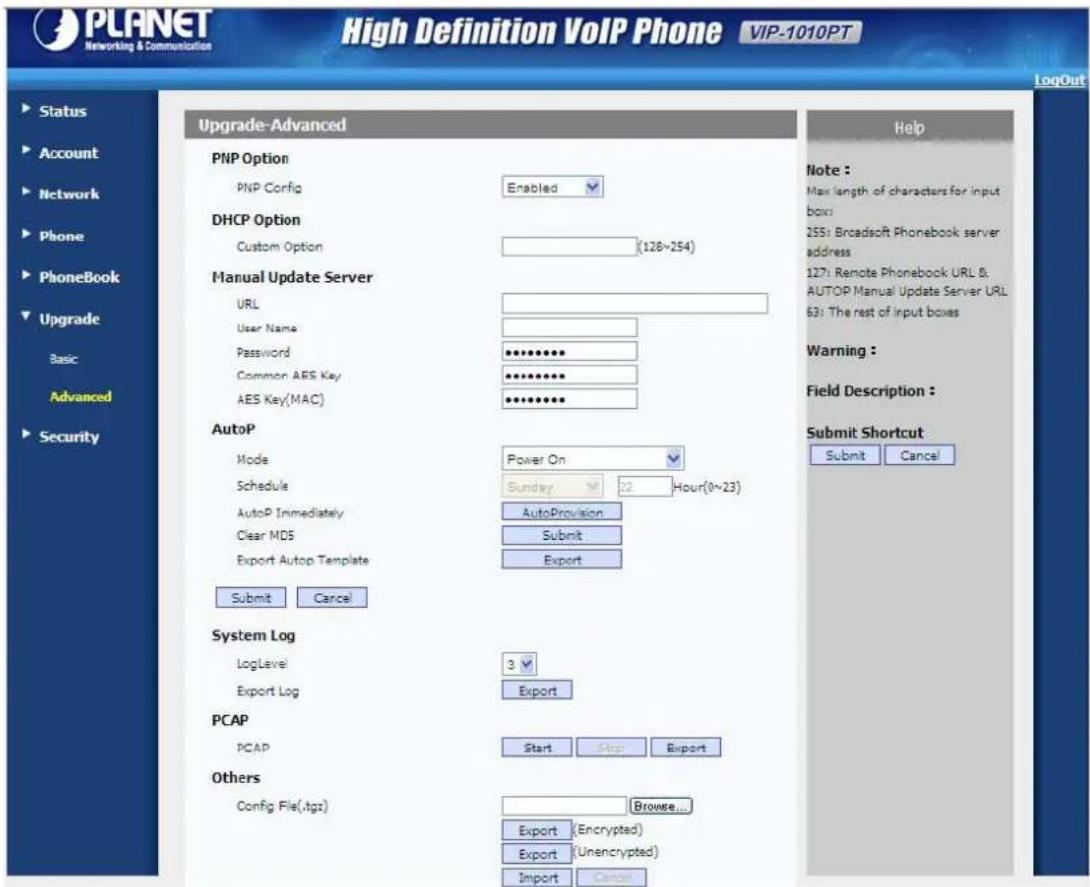The image size is (1090, 887).
Task: Click the VIP-1010PT model badge
Action: pos(800,33)
